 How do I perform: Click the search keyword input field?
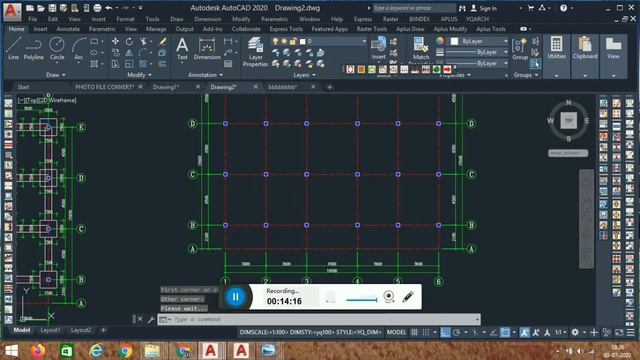(x=413, y=8)
